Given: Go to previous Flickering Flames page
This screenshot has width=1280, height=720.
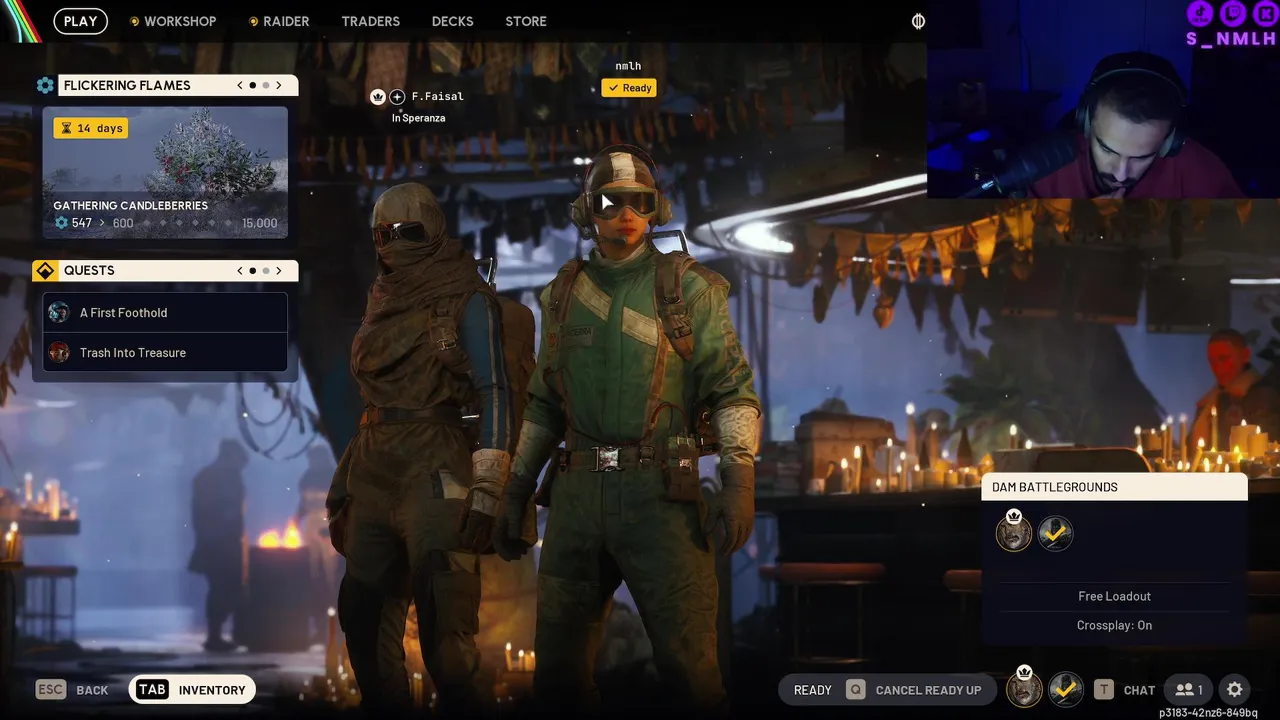Looking at the screenshot, I should pyautogui.click(x=240, y=85).
